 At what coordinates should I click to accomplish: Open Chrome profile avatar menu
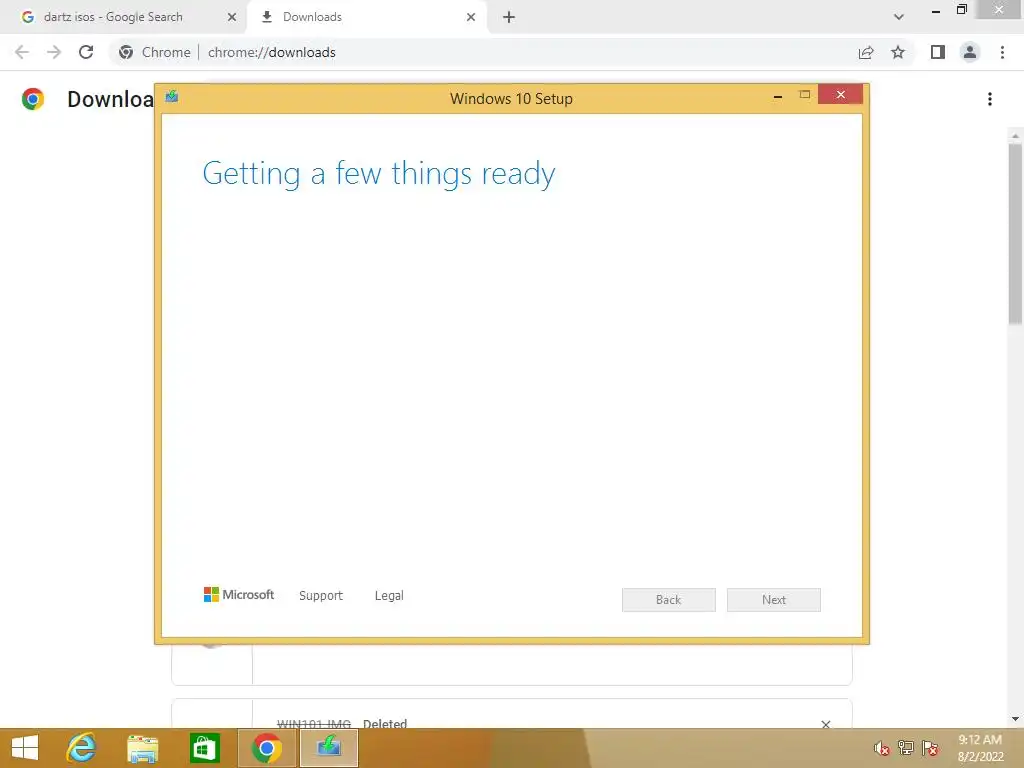[x=970, y=52]
